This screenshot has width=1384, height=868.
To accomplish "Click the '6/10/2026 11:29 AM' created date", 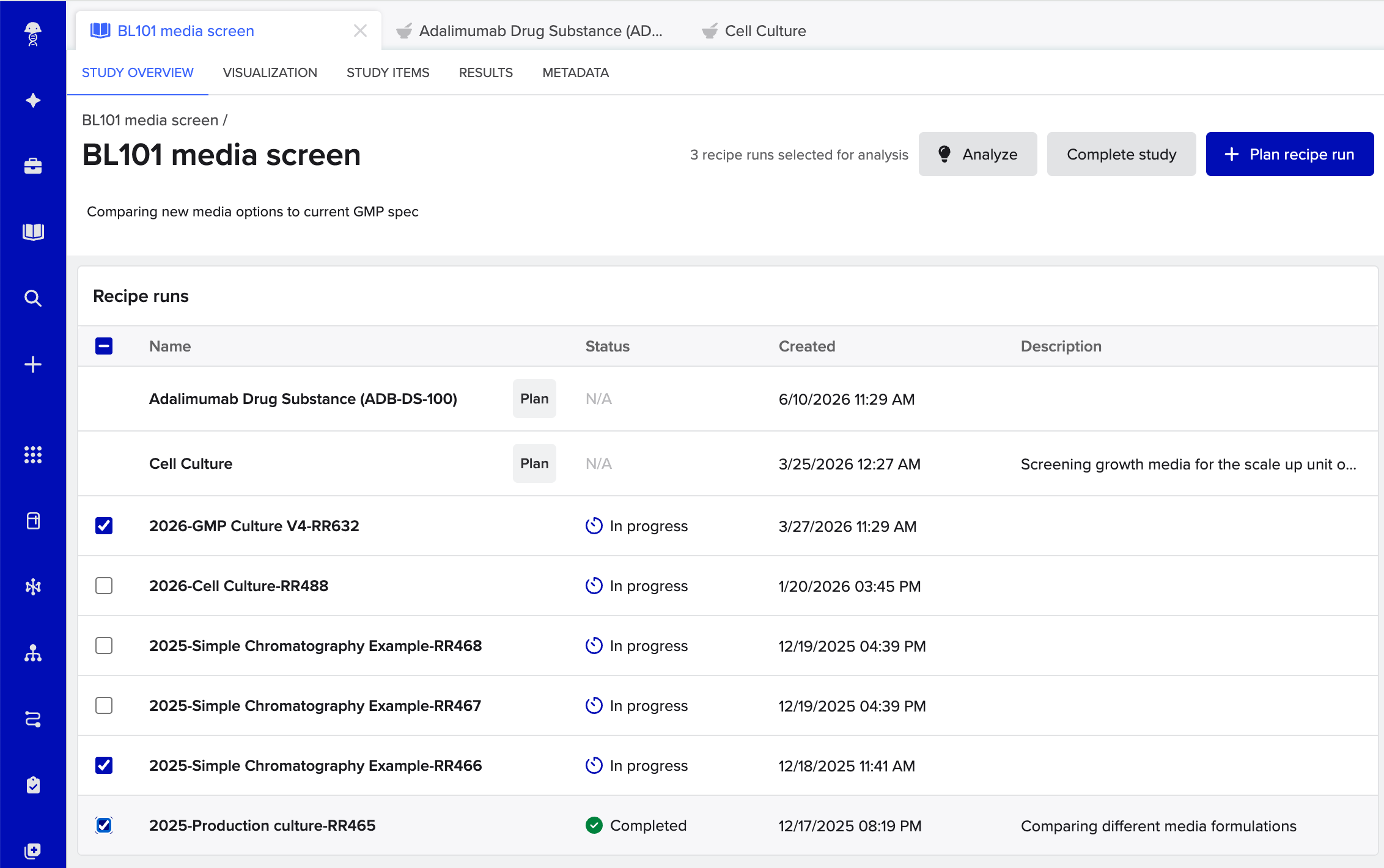I will pos(847,399).
